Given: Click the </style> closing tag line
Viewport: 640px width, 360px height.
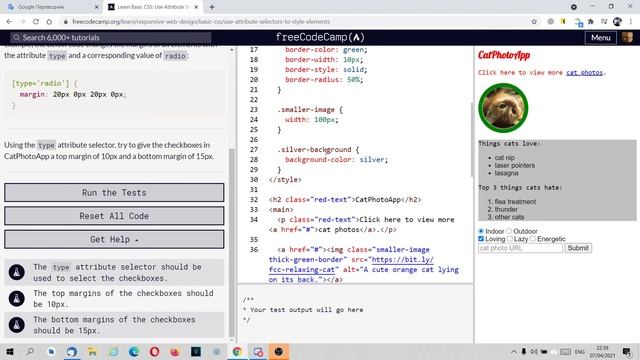Looking at the screenshot, I should coord(285,180).
